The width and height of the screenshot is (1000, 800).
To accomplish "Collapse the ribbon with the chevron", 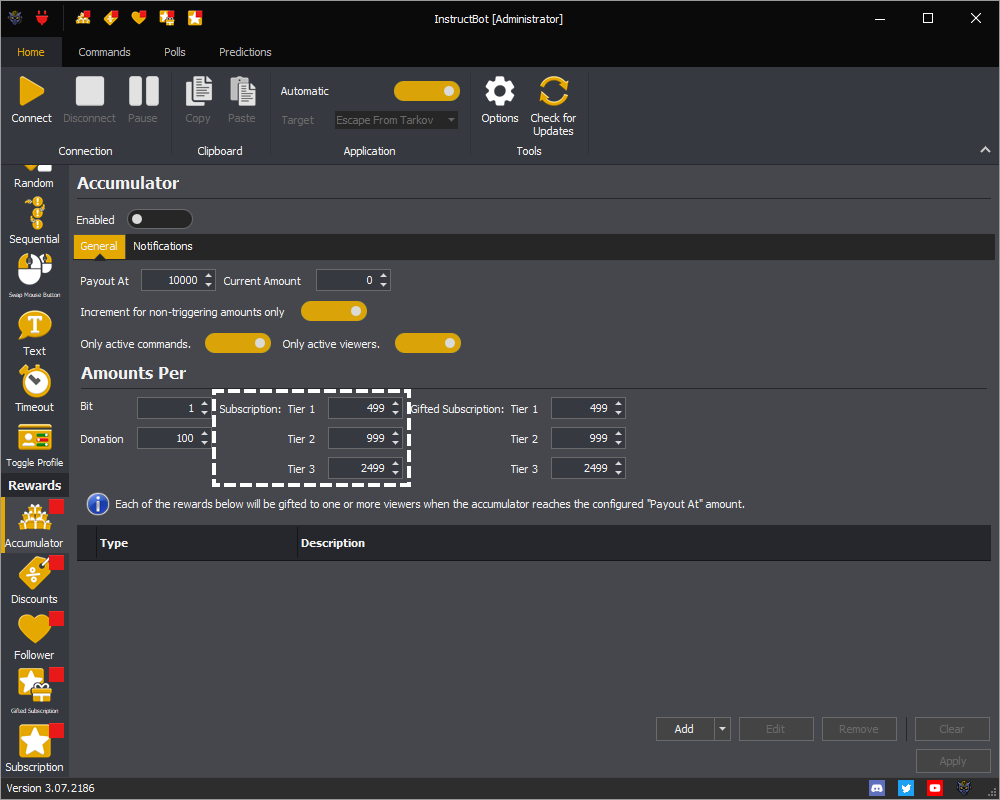I will click(x=985, y=150).
